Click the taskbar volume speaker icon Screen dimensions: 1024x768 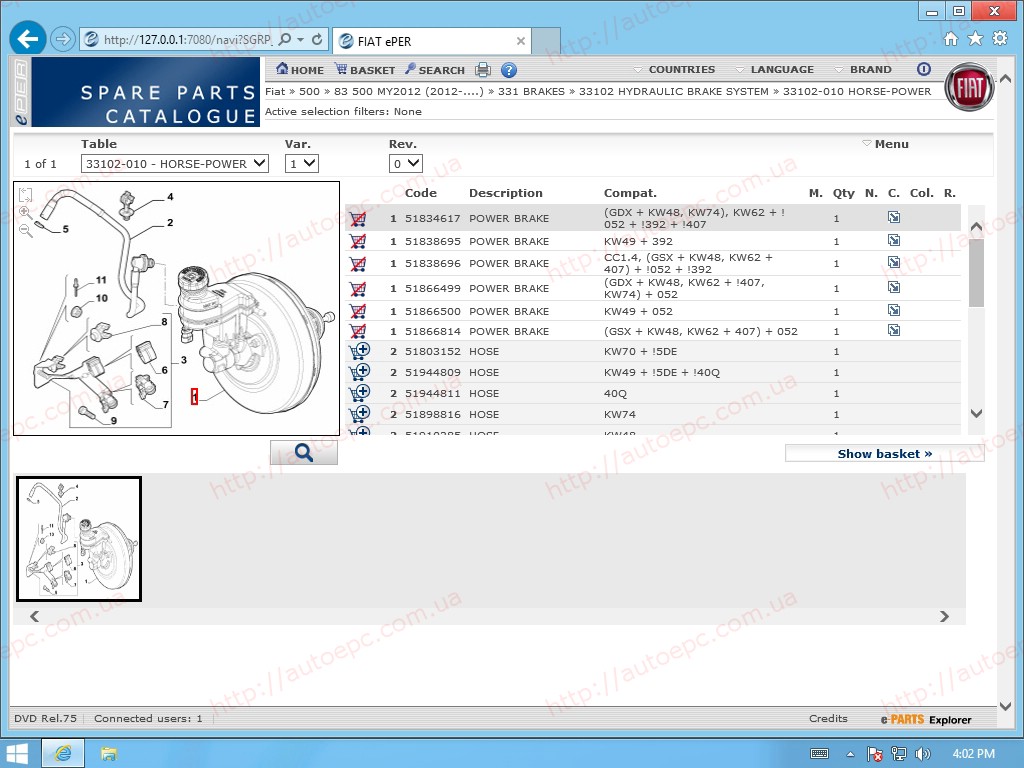(x=923, y=754)
